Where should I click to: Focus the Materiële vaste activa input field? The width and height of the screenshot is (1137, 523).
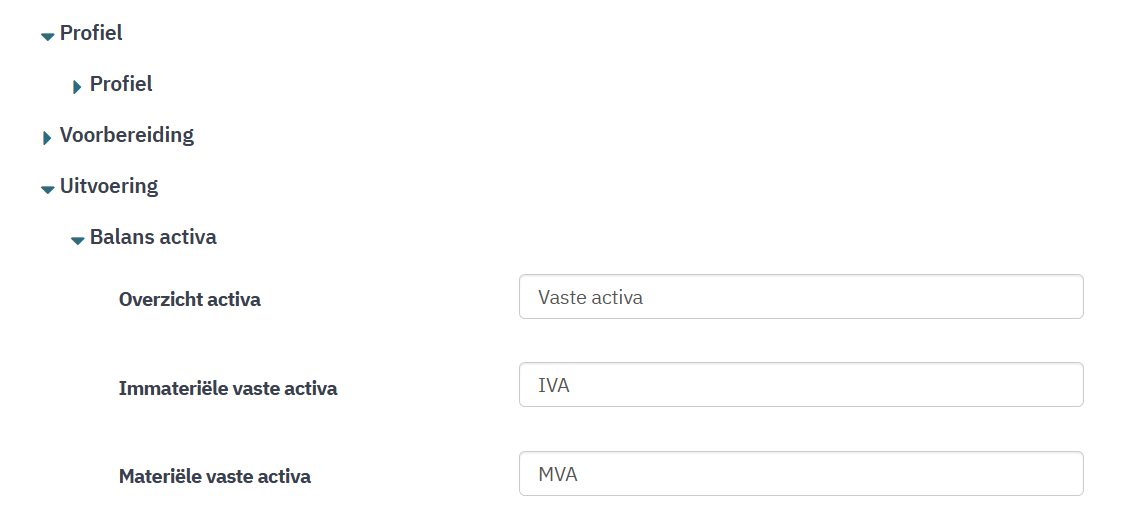tap(800, 474)
